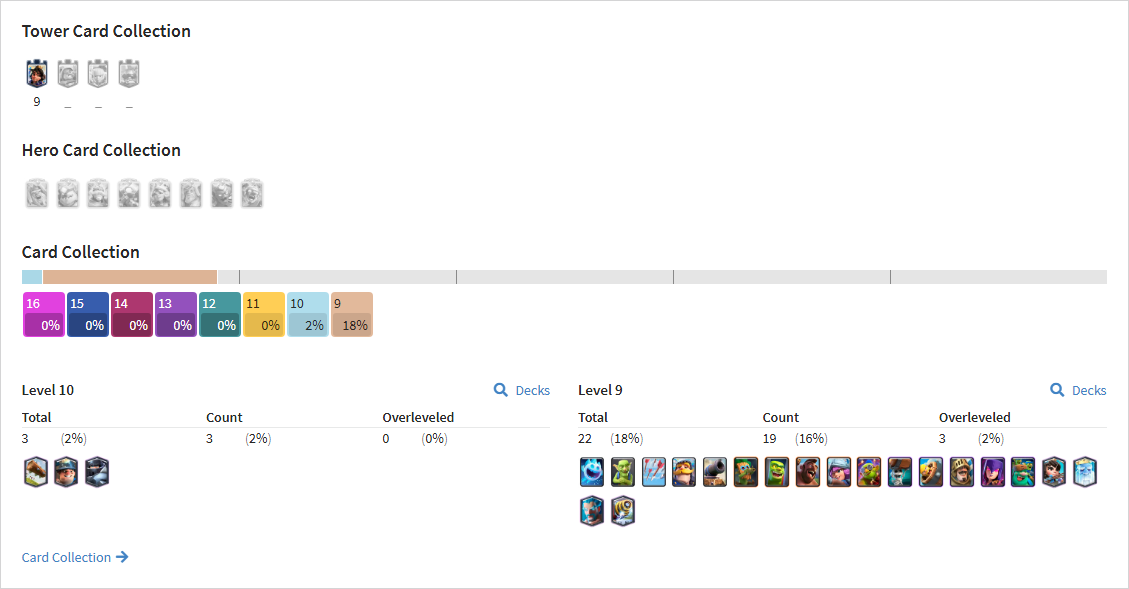Click the Cannon card icon
The width and height of the screenshot is (1129, 589).
tap(715, 472)
